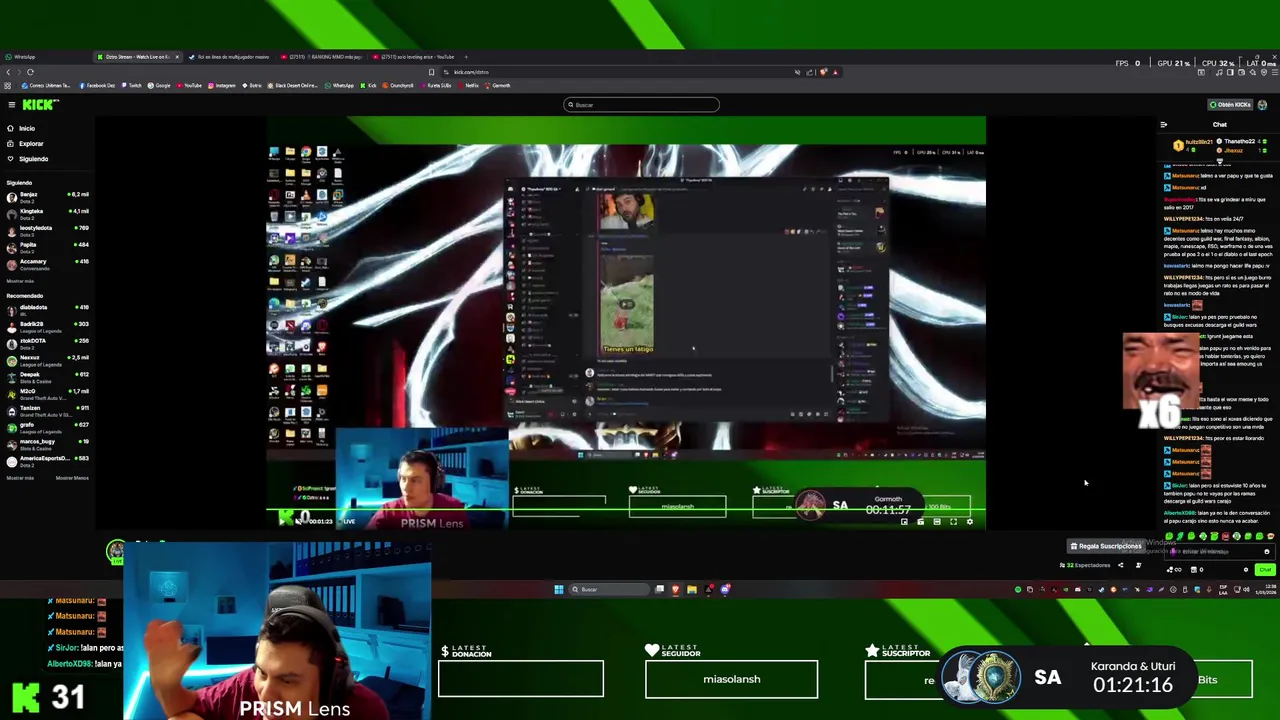
Task: Open the profile avatar in Kick header
Action: [1262, 105]
